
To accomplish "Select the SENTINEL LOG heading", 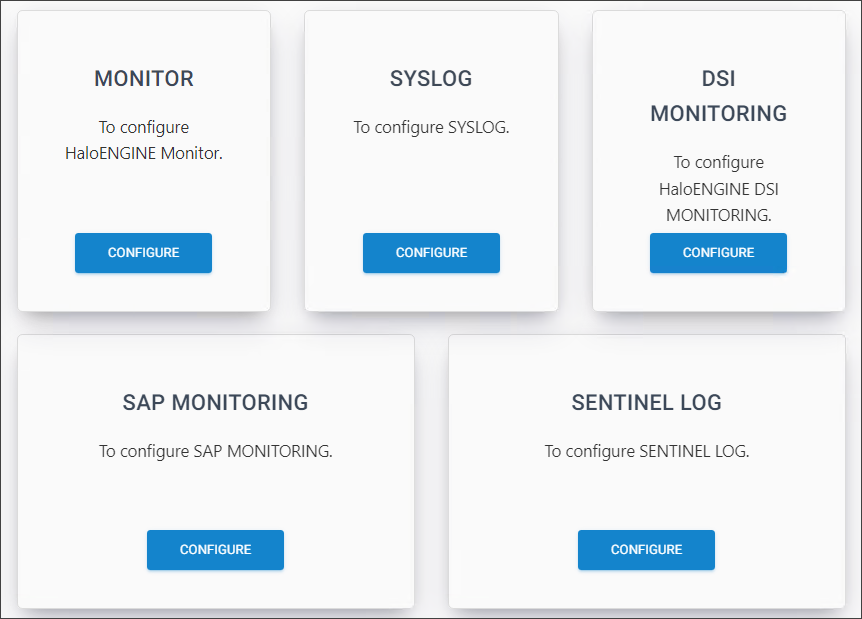I will [646, 402].
